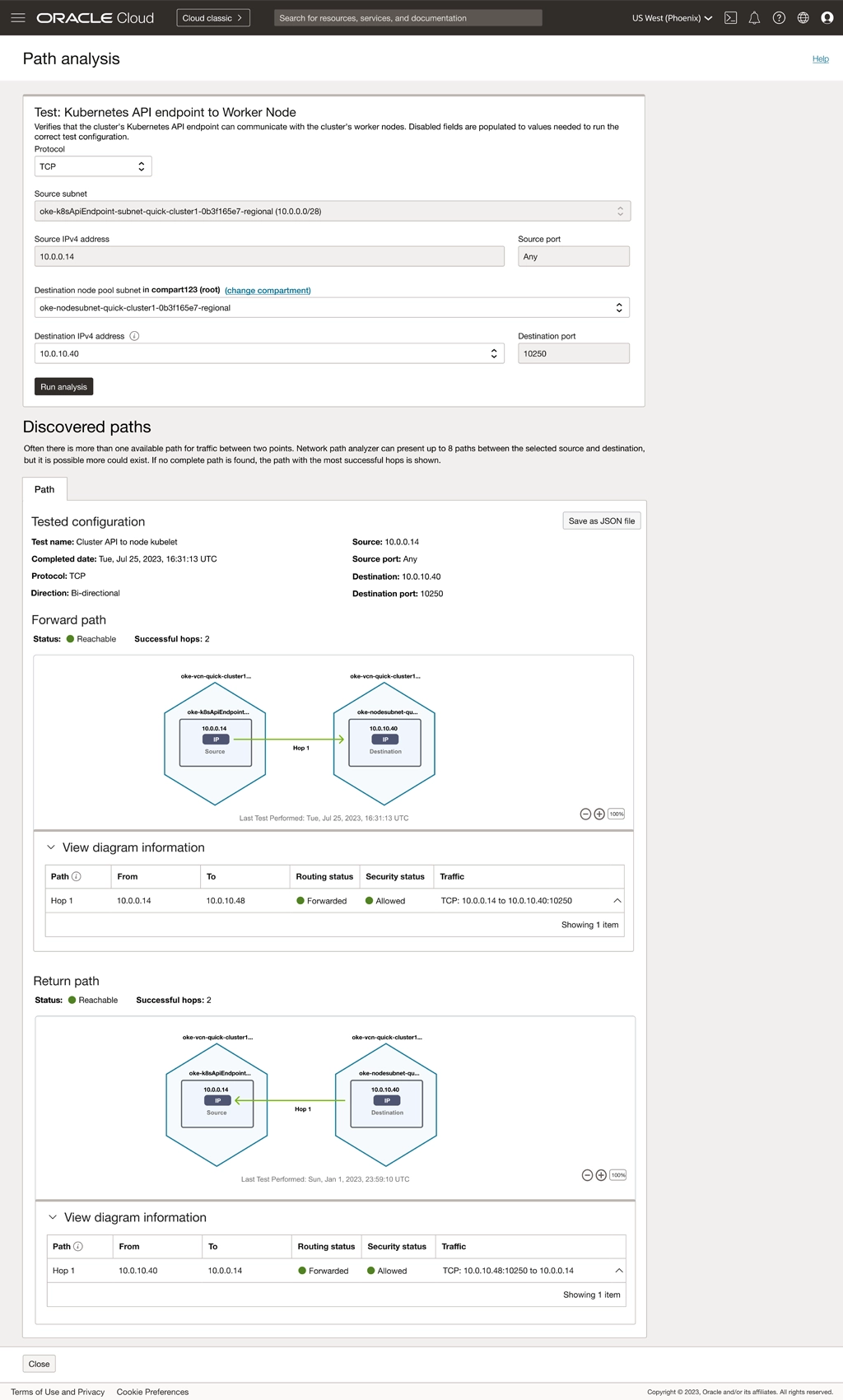The image size is (843, 1400).
Task: Open Destination node pool subnet dropdown
Action: (332, 308)
